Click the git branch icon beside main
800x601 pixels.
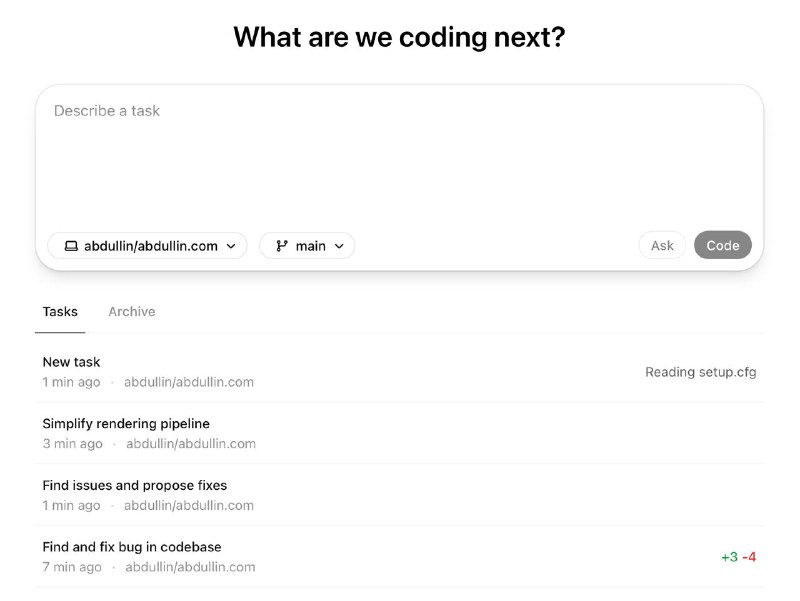point(282,246)
